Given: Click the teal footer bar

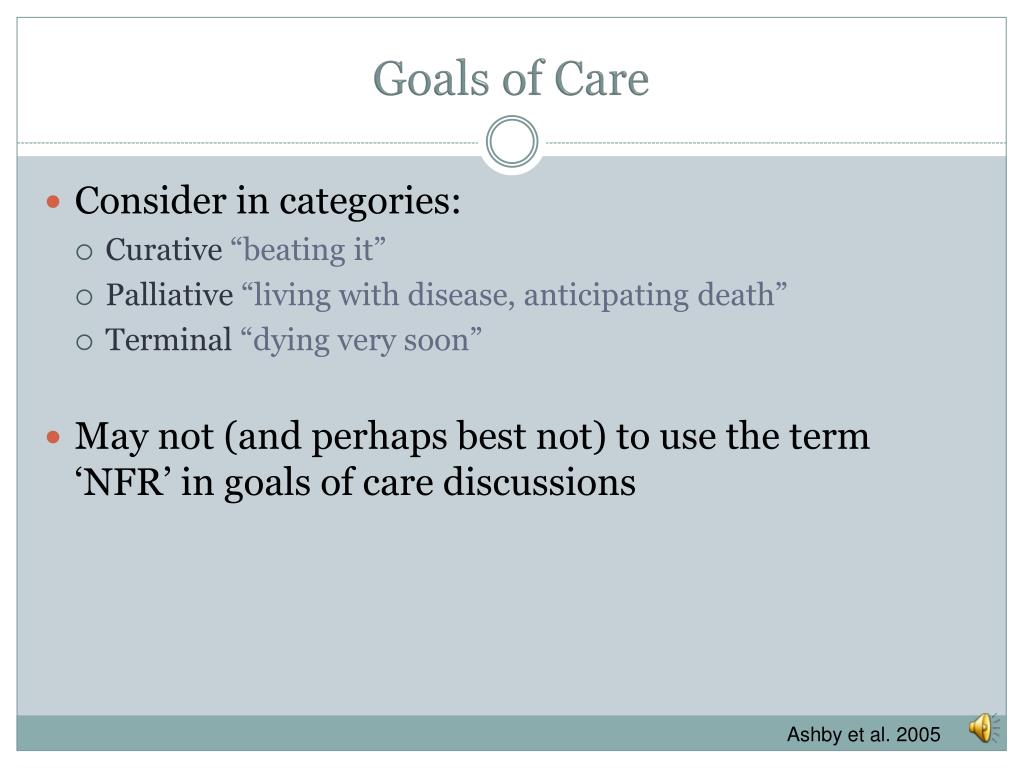Looking at the screenshot, I should (511, 733).
